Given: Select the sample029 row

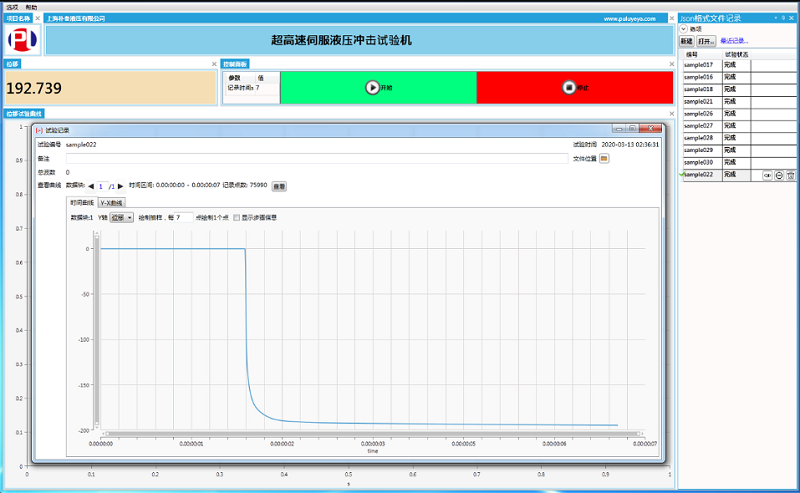Looking at the screenshot, I should (x=739, y=151).
